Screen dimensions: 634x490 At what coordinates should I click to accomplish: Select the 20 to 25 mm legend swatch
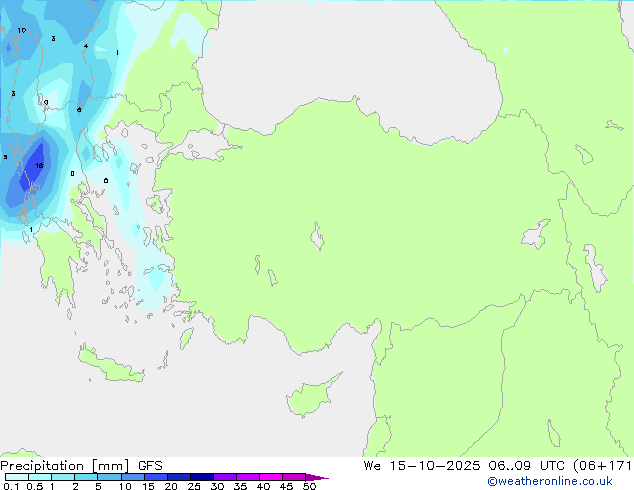(x=179, y=477)
